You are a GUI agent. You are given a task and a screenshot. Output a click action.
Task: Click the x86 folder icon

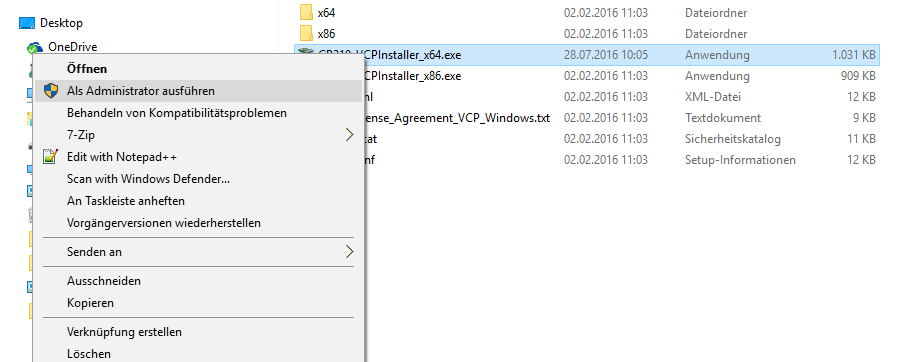(306, 33)
